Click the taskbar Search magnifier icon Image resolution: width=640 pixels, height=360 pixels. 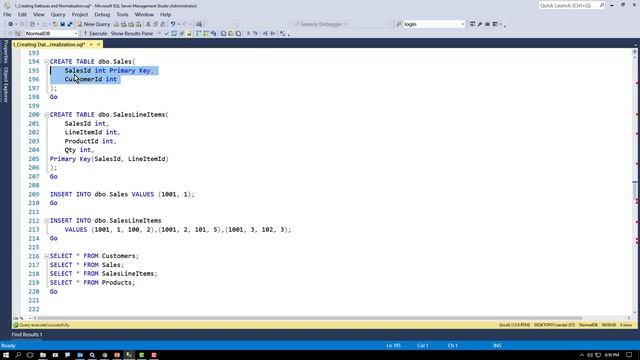point(18,355)
